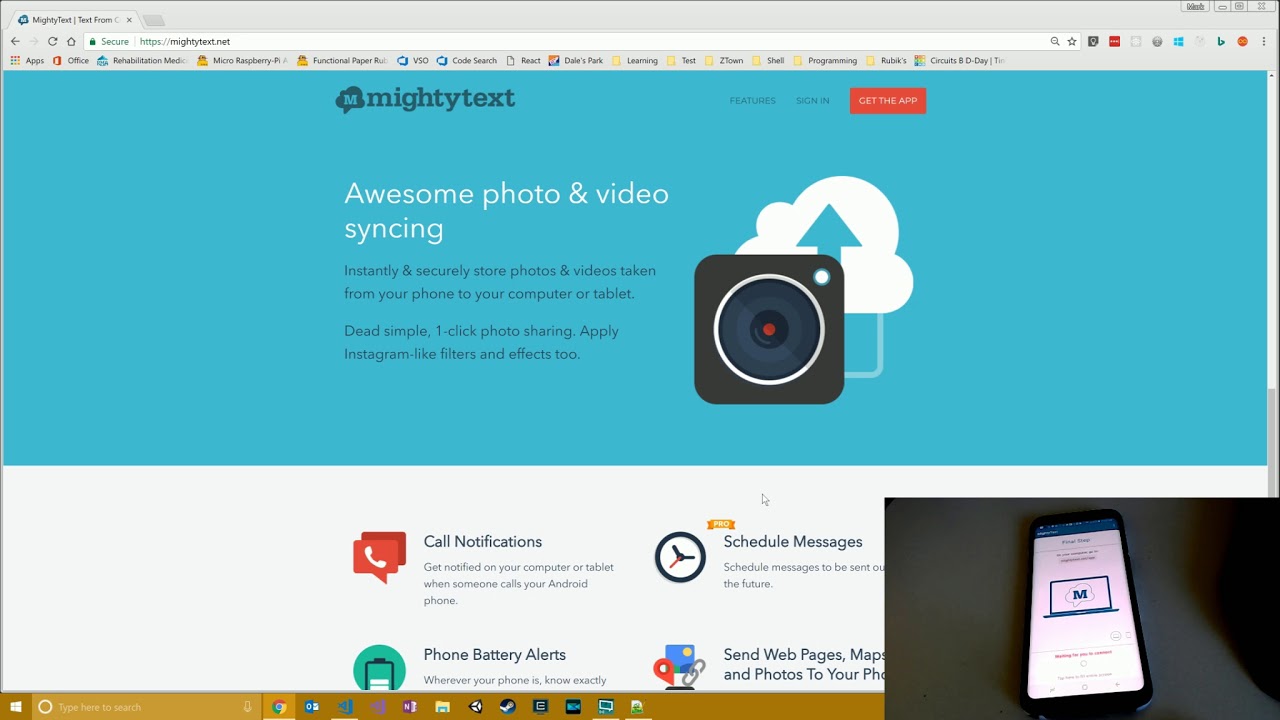Open the Functional Paper Rubik bookmark
The width and height of the screenshot is (1280, 720).
point(342,60)
